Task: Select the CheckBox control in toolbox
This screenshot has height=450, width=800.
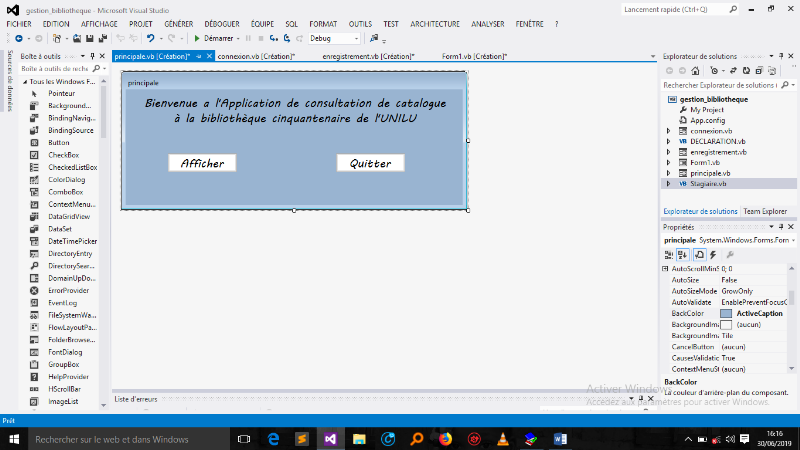Action: coord(63,155)
